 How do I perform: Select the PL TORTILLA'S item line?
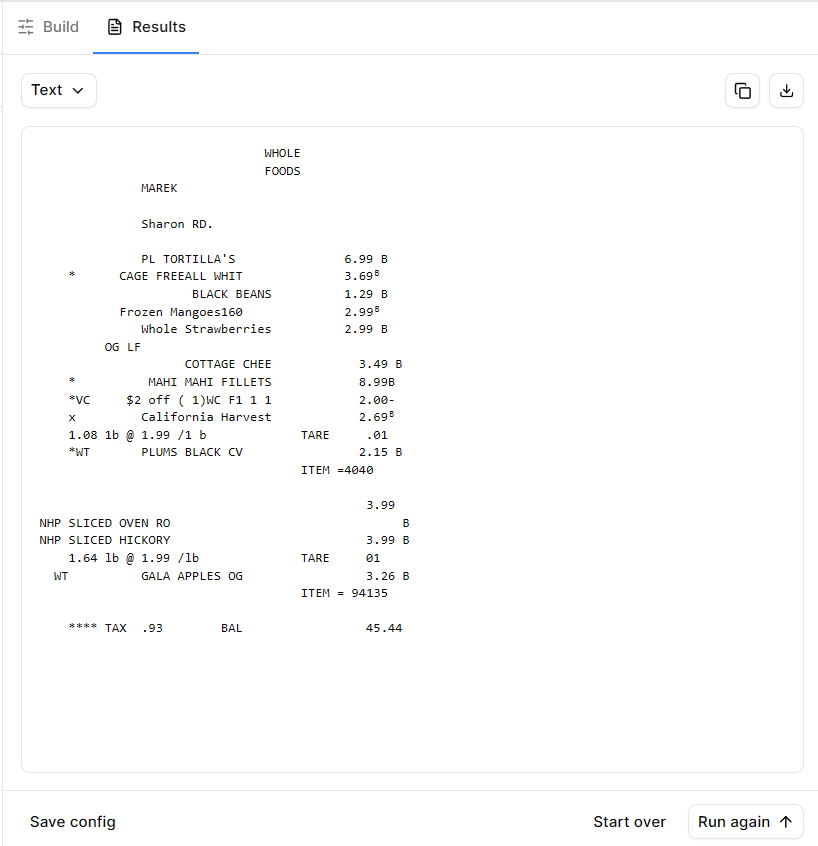pos(188,259)
